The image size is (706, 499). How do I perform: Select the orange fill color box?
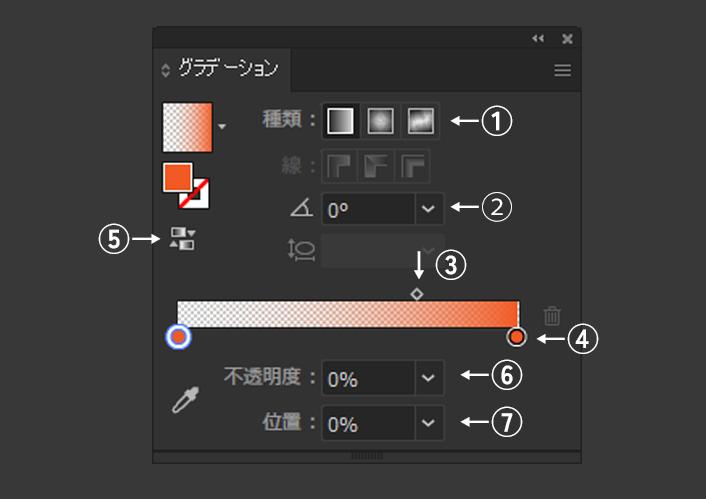point(177,177)
